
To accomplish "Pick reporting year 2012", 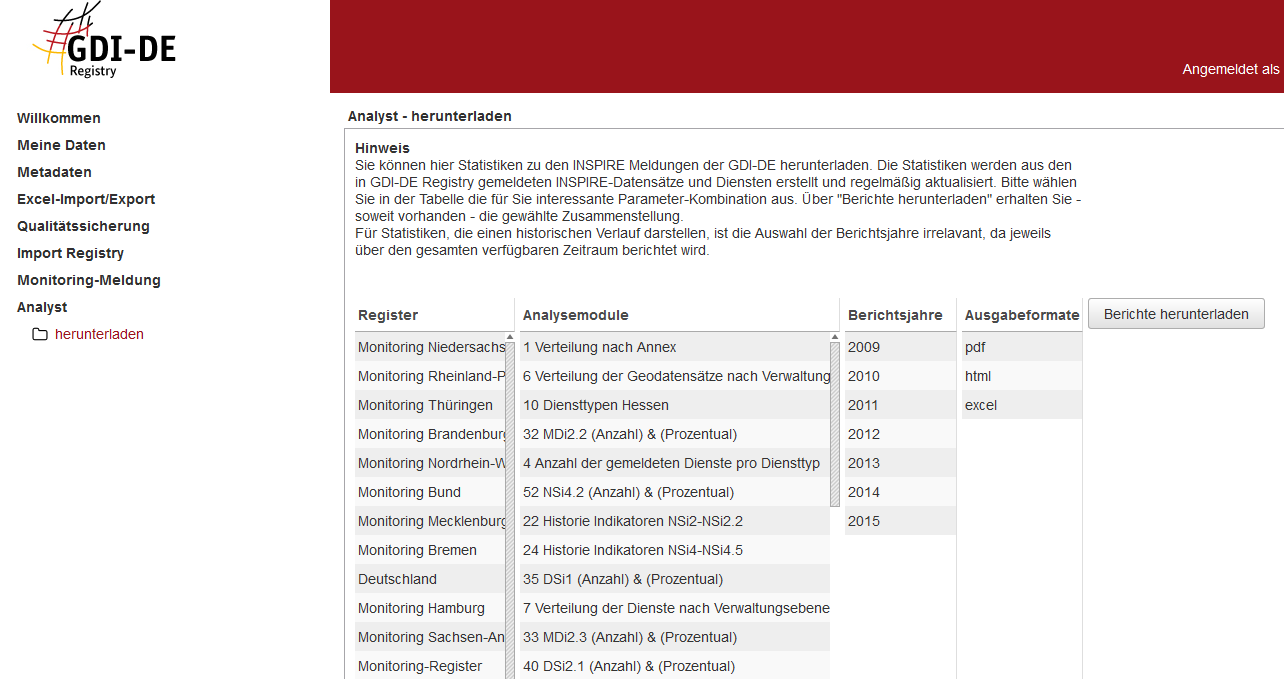I will (x=900, y=434).
